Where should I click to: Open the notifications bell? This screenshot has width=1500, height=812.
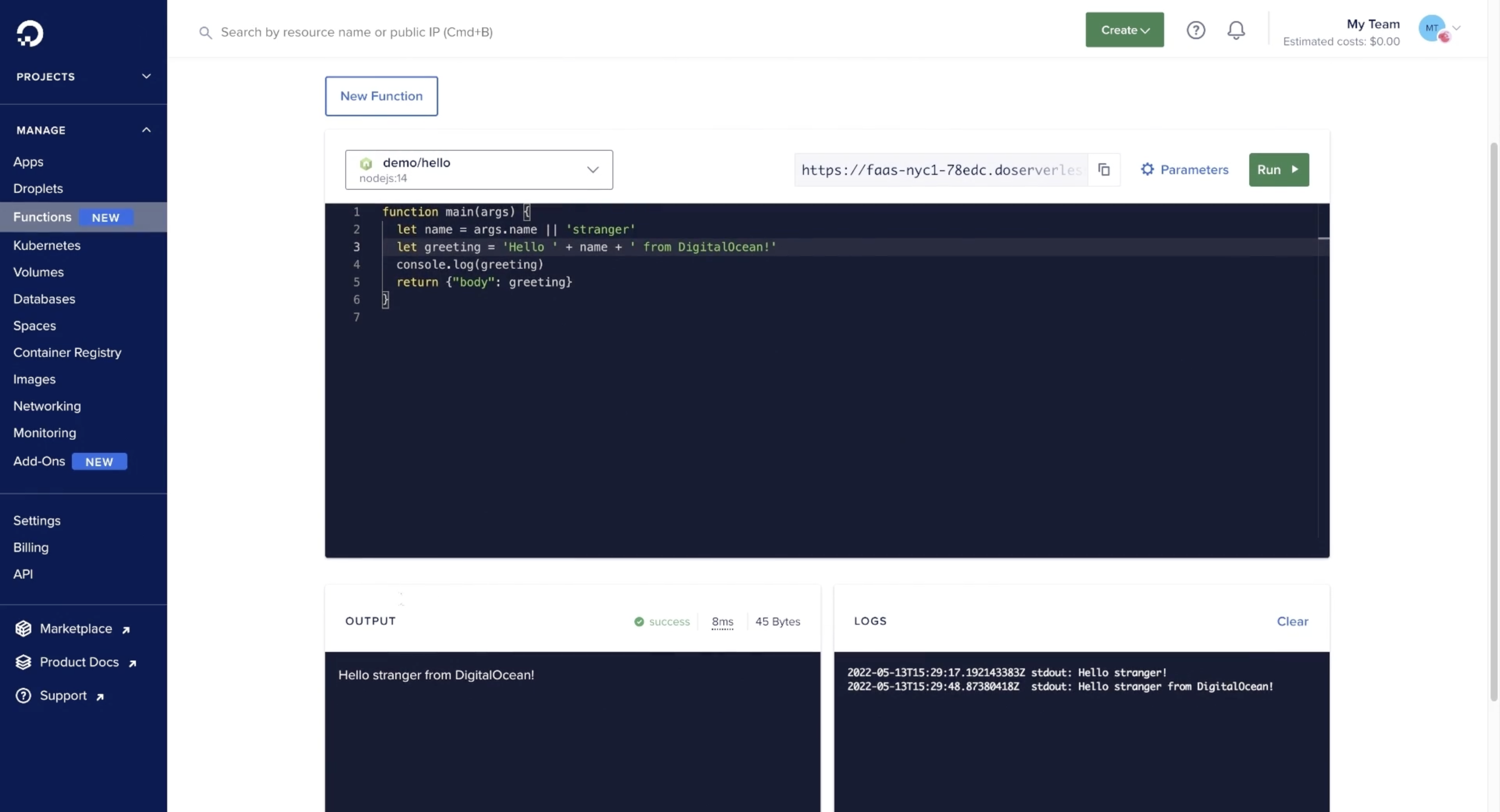[x=1236, y=30]
